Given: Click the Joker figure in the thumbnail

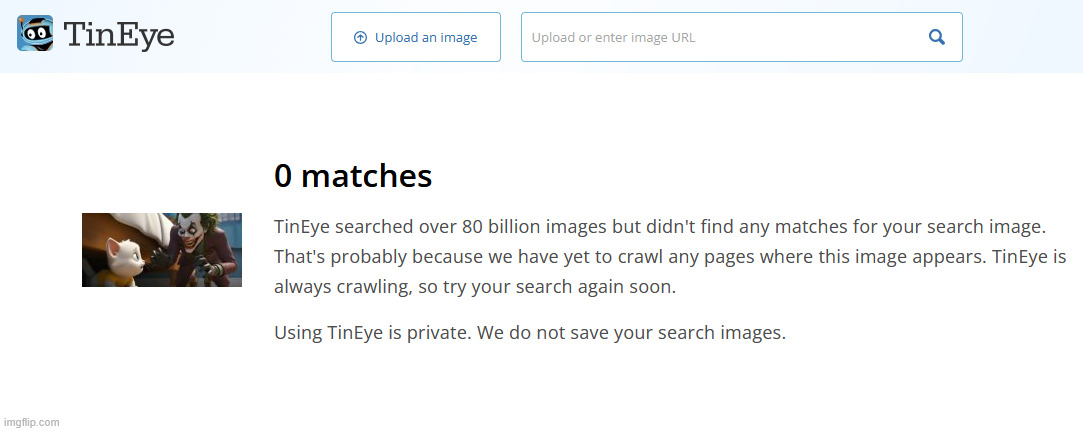Looking at the screenshot, I should point(200,248).
